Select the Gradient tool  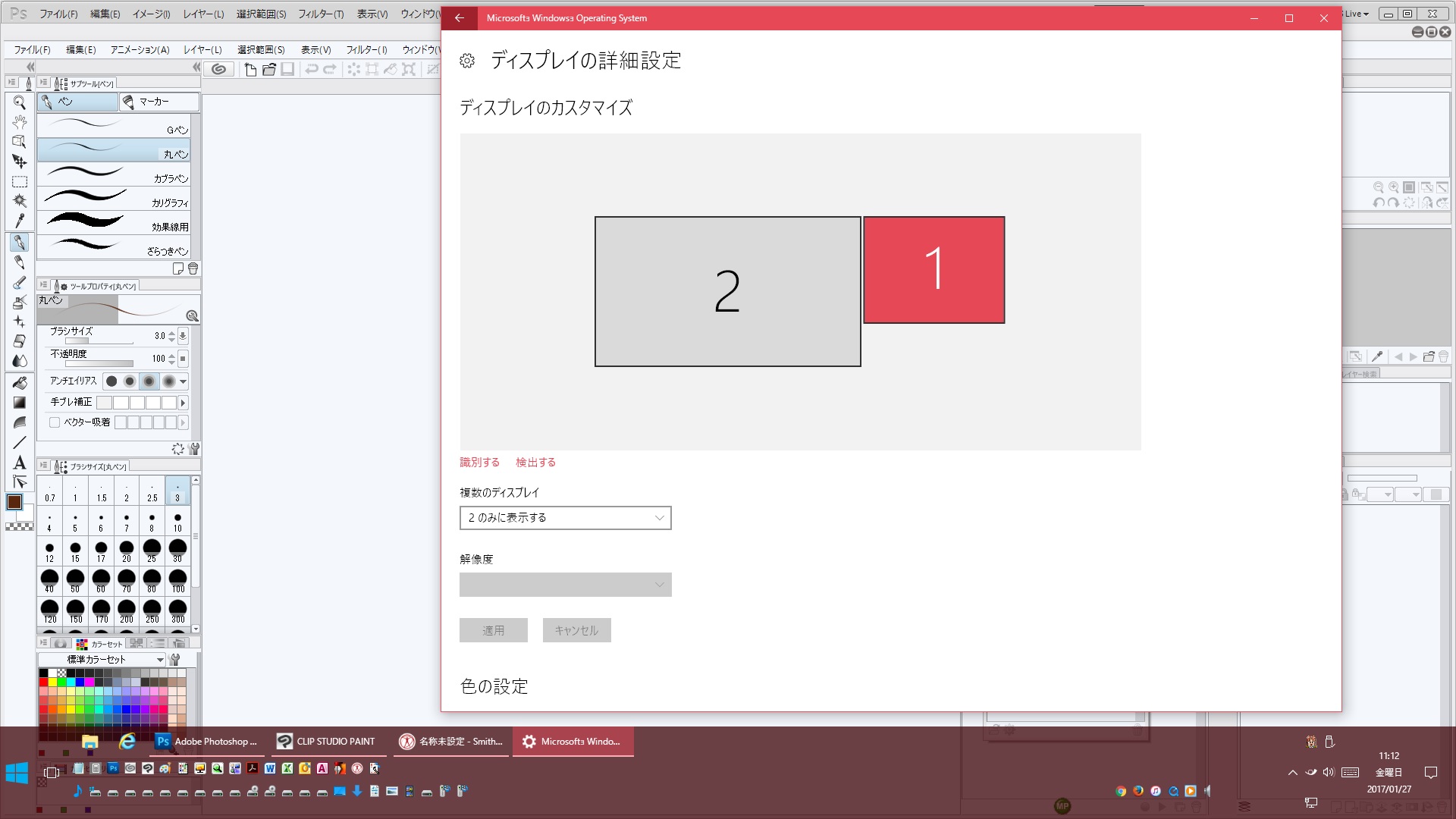pyautogui.click(x=20, y=403)
